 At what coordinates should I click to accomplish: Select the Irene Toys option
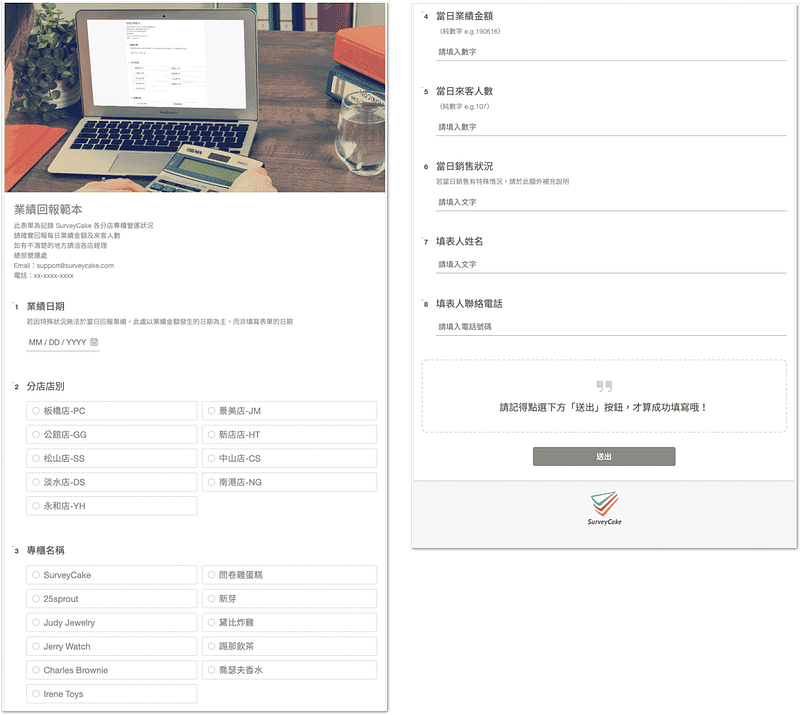pos(112,694)
